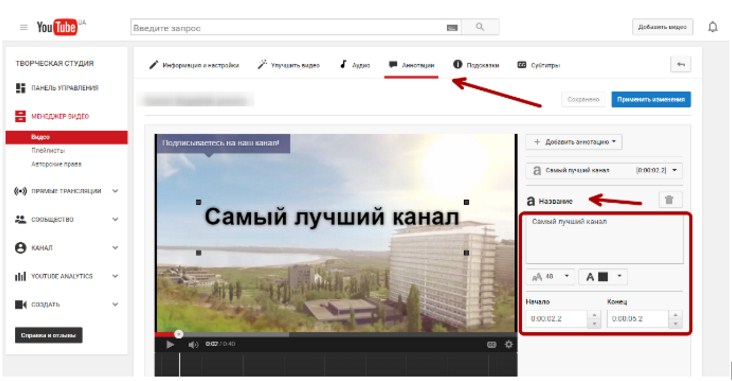
Task: Decrease the Конец time stepper
Action: click(x=675, y=323)
